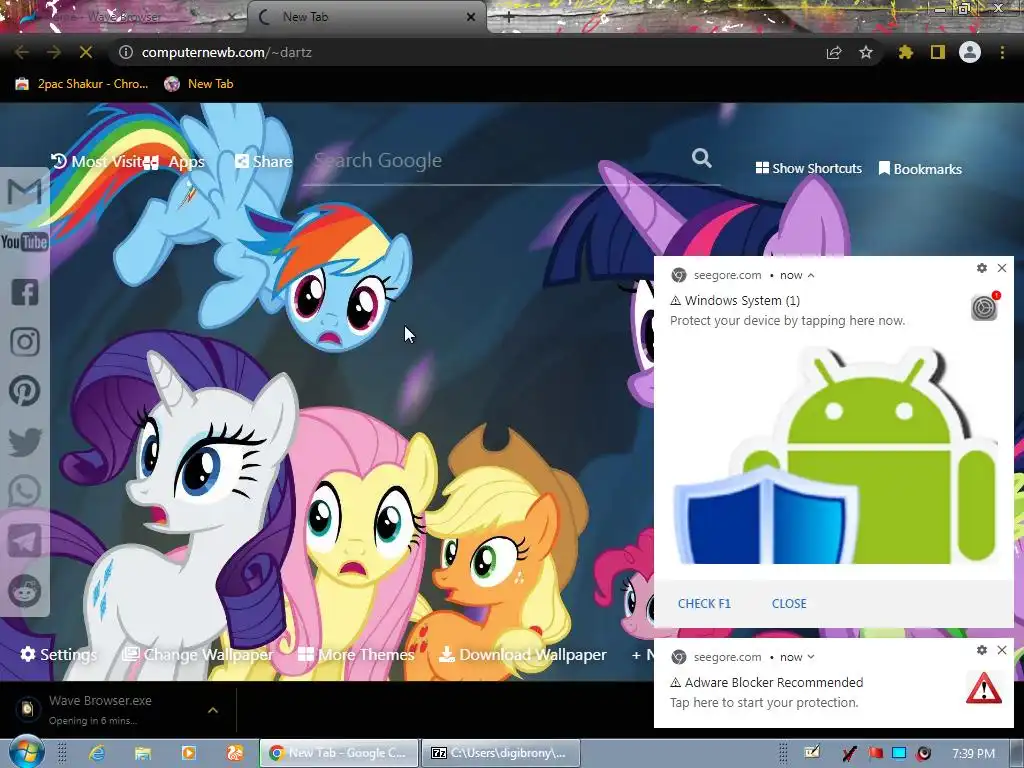This screenshot has width=1024, height=768.
Task: Collapse the Windows System notification chevron
Action: pos(811,276)
